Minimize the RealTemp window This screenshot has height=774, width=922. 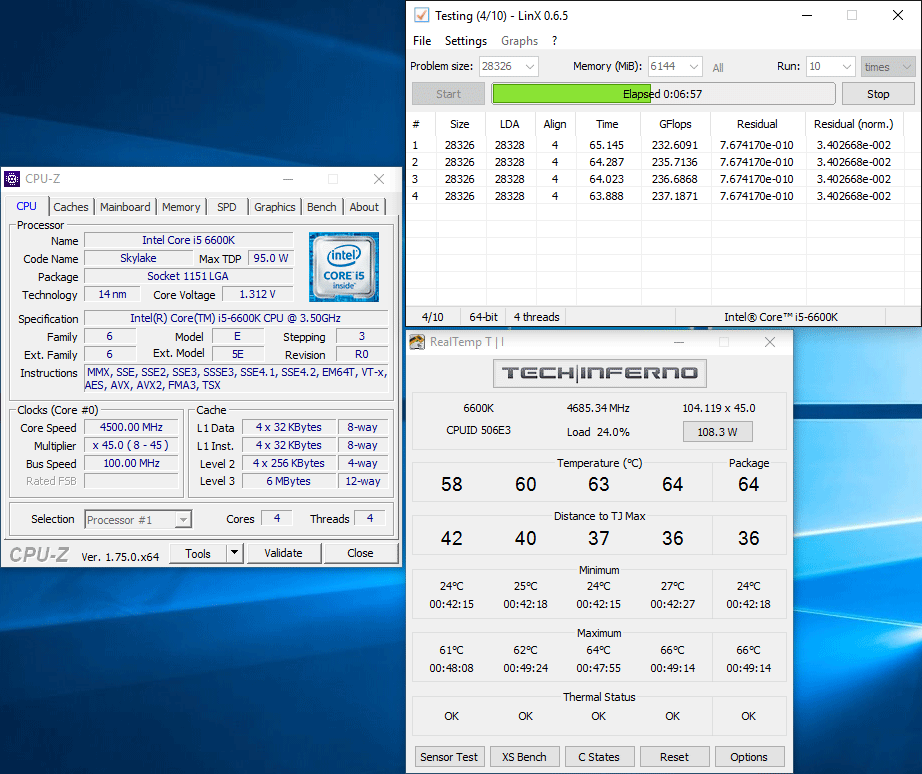coord(679,342)
